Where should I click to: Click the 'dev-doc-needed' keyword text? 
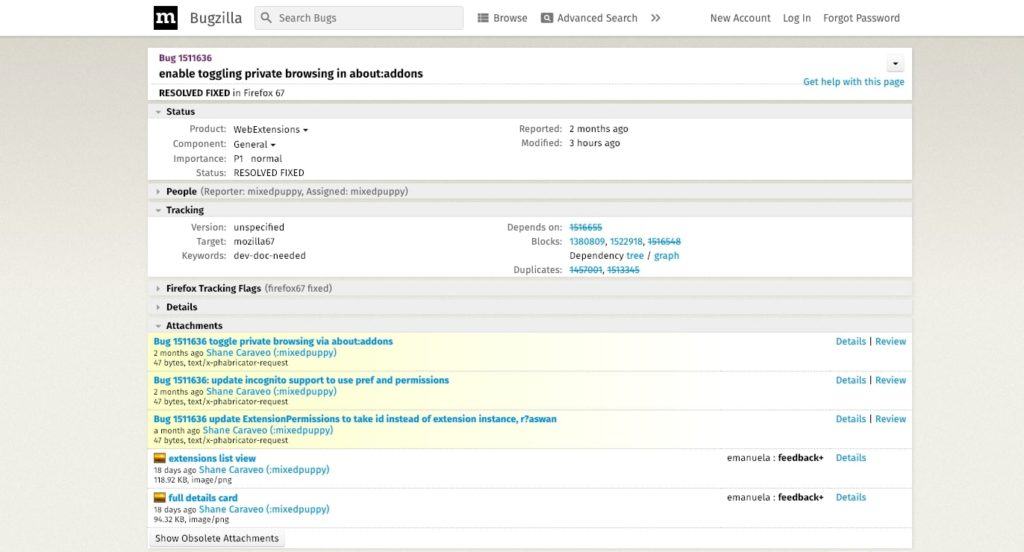point(270,256)
